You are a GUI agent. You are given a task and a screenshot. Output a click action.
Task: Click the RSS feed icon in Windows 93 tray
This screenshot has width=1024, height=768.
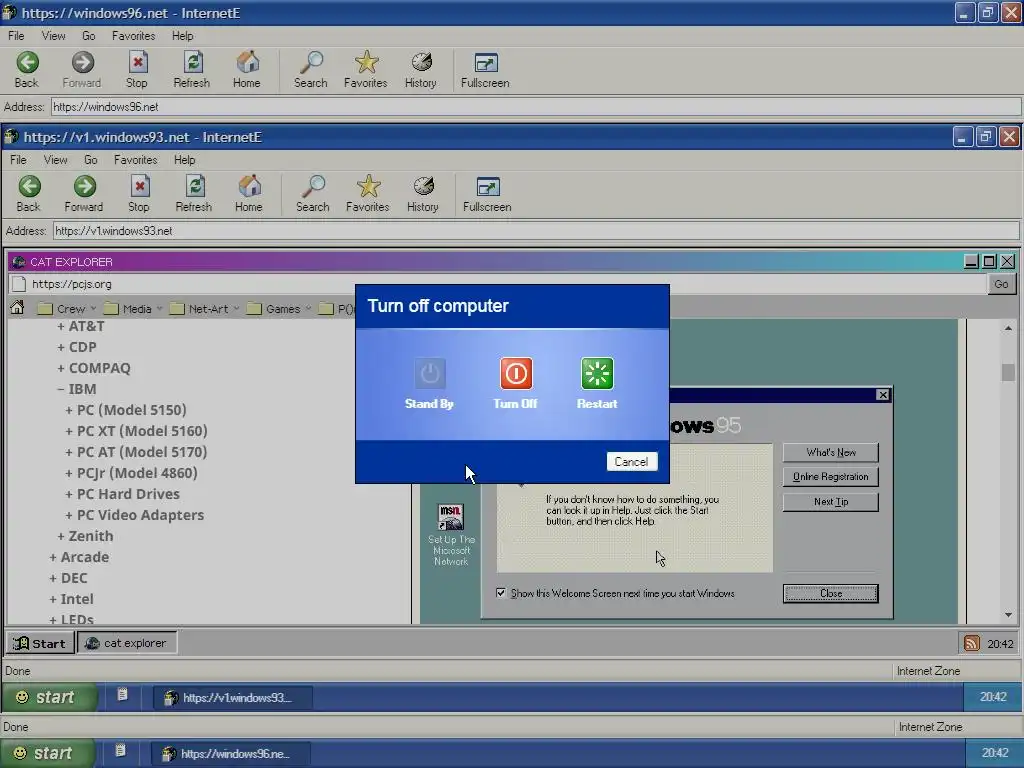point(972,643)
